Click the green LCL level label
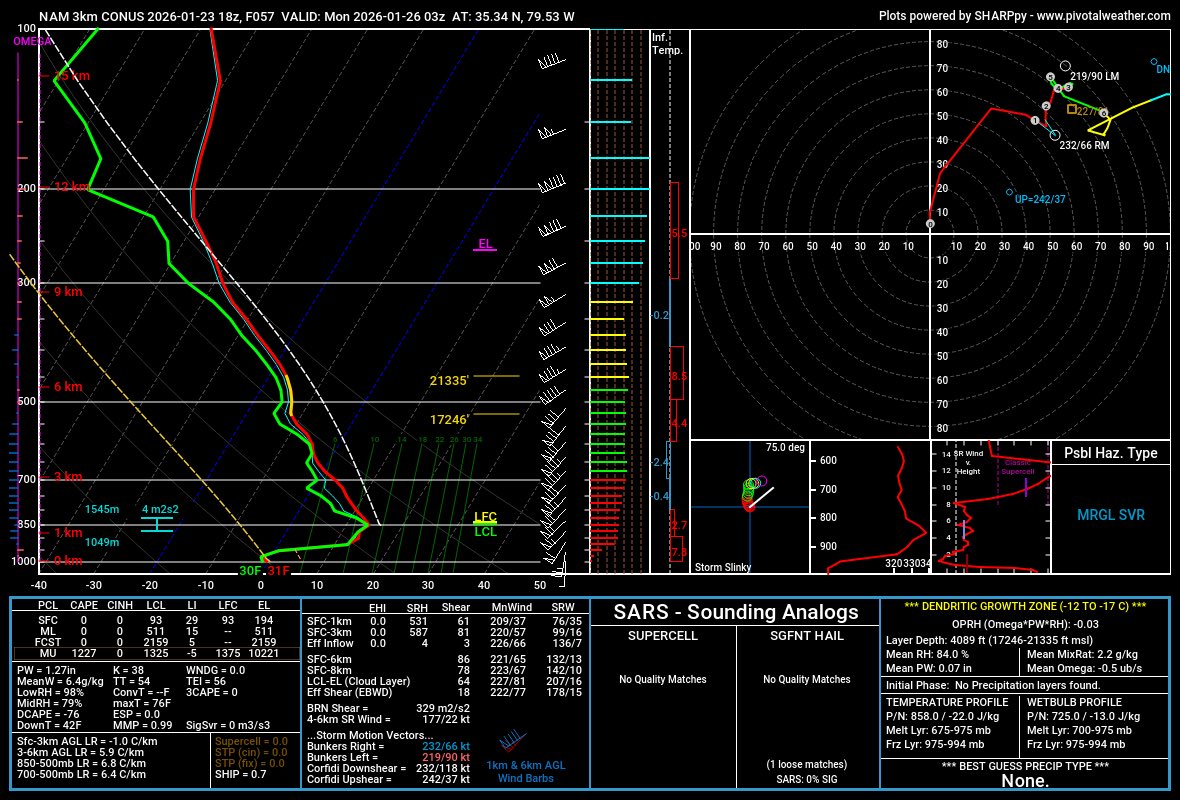1180x800 pixels. 485,531
